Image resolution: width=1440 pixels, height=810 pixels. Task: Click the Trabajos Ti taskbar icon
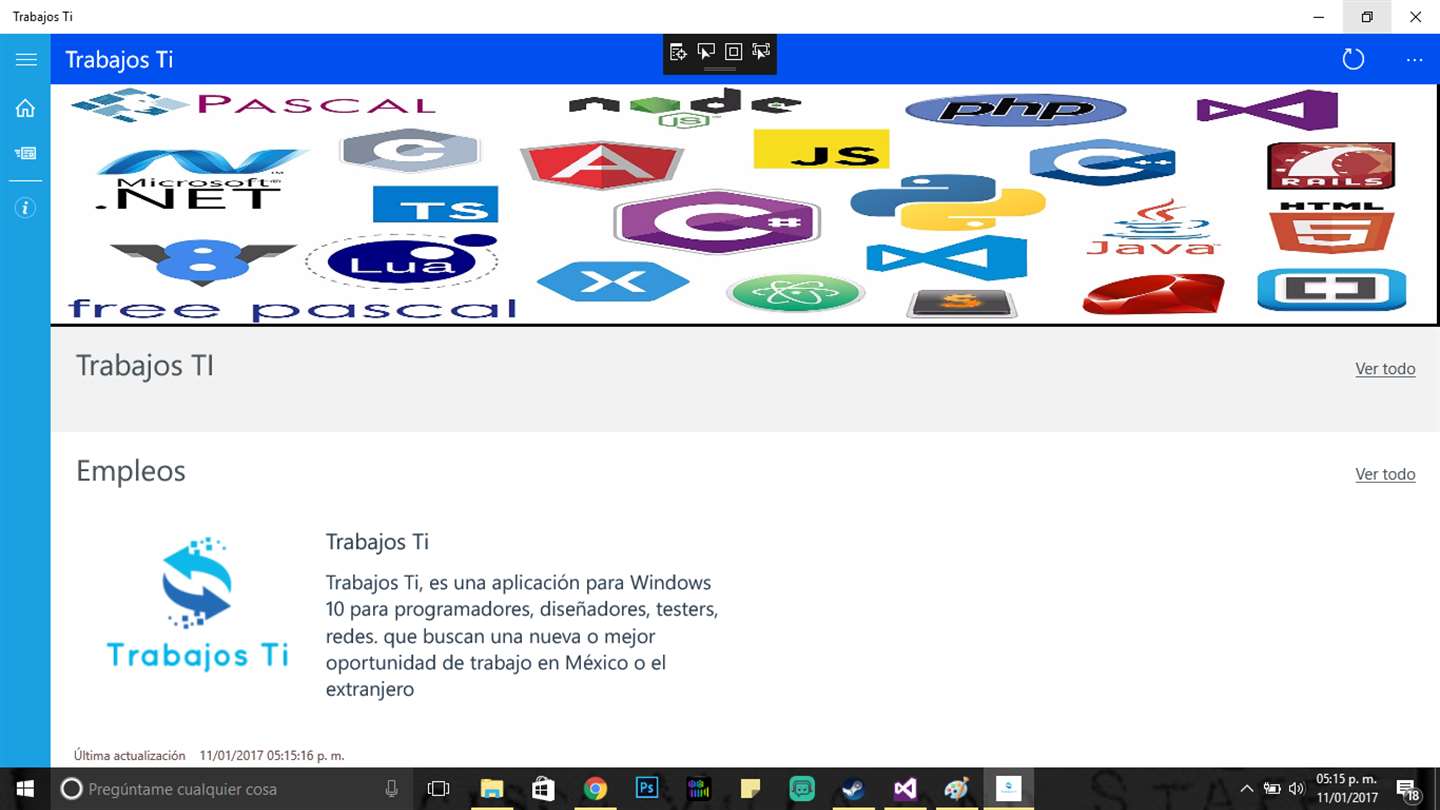pos(1008,789)
